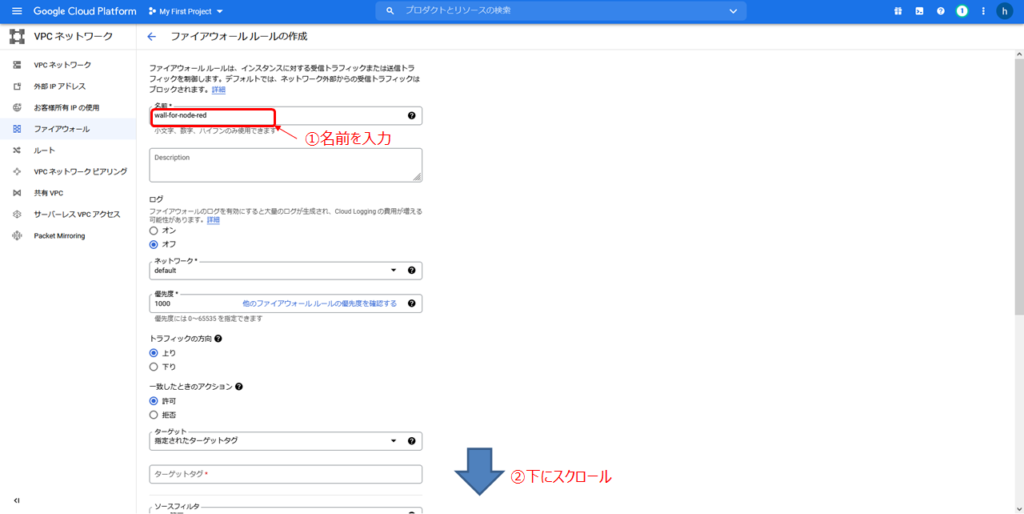
Task: Click the link to check other firewall rule priorities
Action: (x=320, y=303)
